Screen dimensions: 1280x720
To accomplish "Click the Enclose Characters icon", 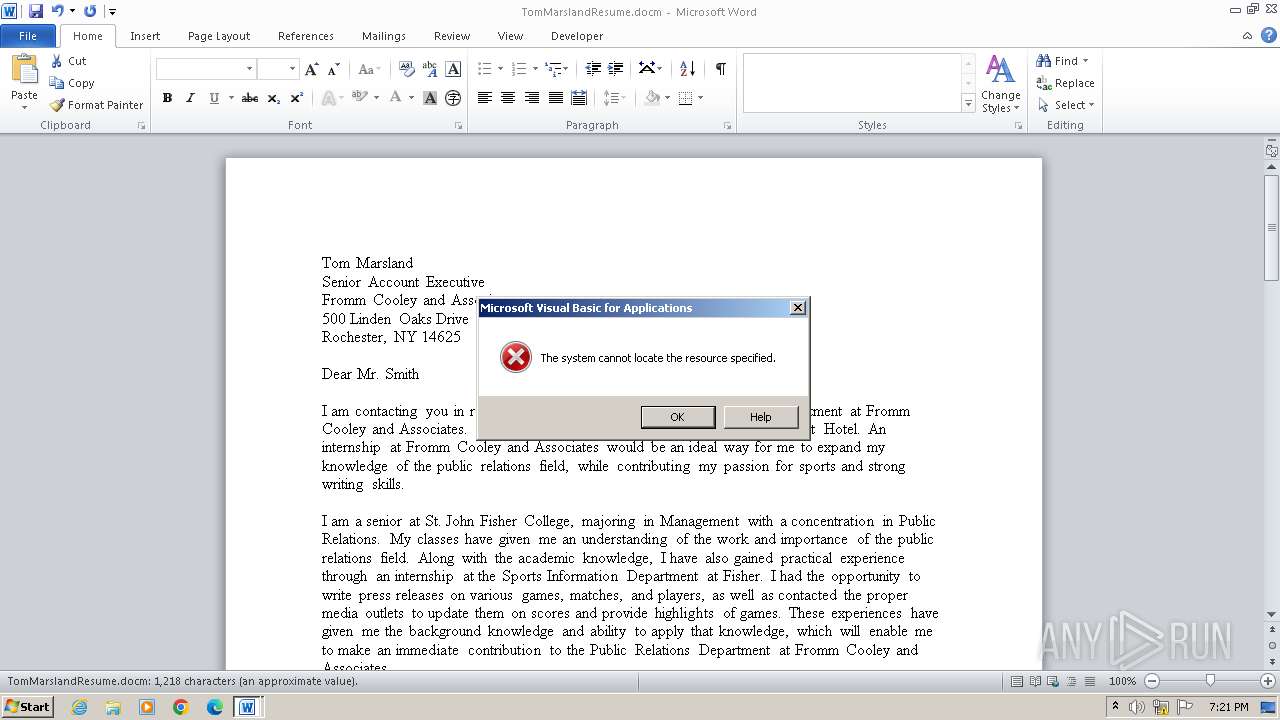I will [x=453, y=98].
